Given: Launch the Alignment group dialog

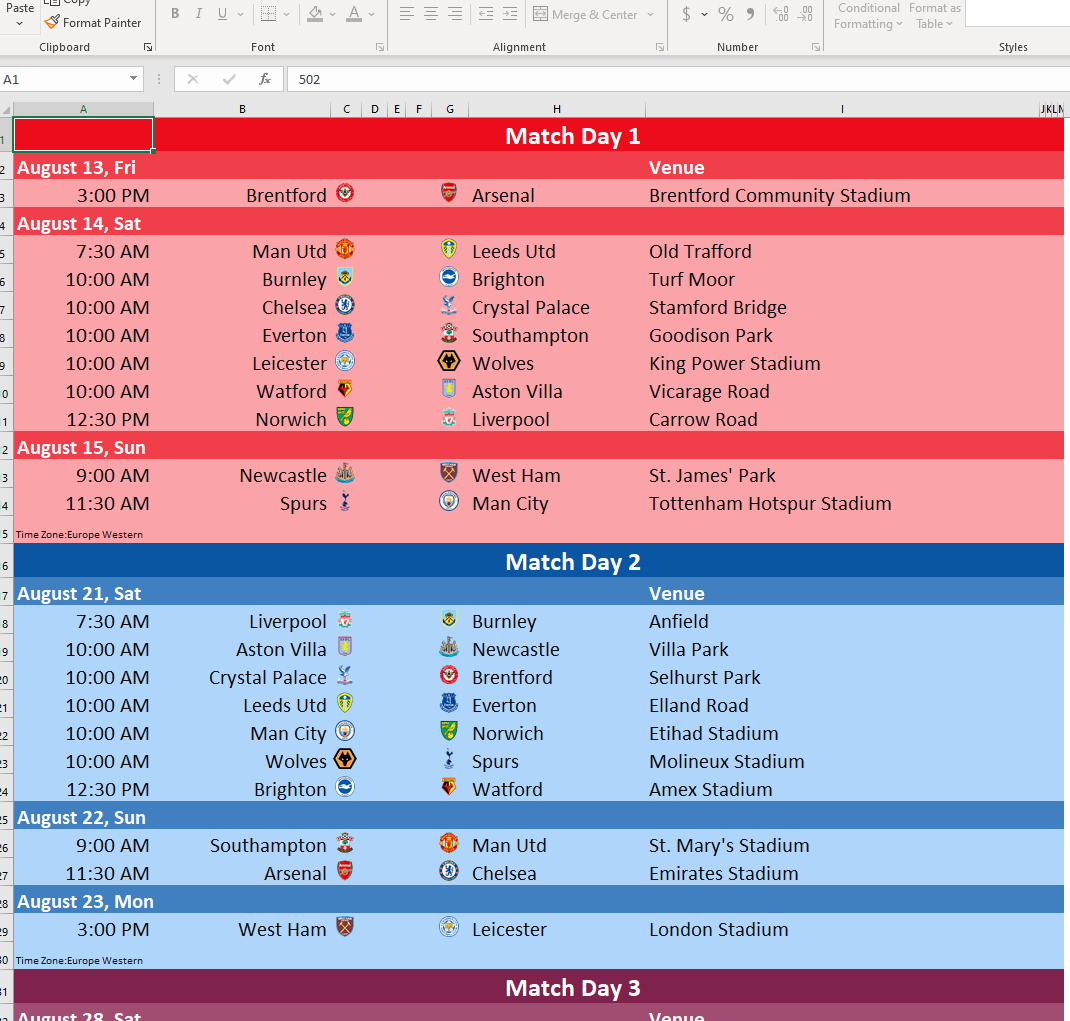Looking at the screenshot, I should point(660,47).
